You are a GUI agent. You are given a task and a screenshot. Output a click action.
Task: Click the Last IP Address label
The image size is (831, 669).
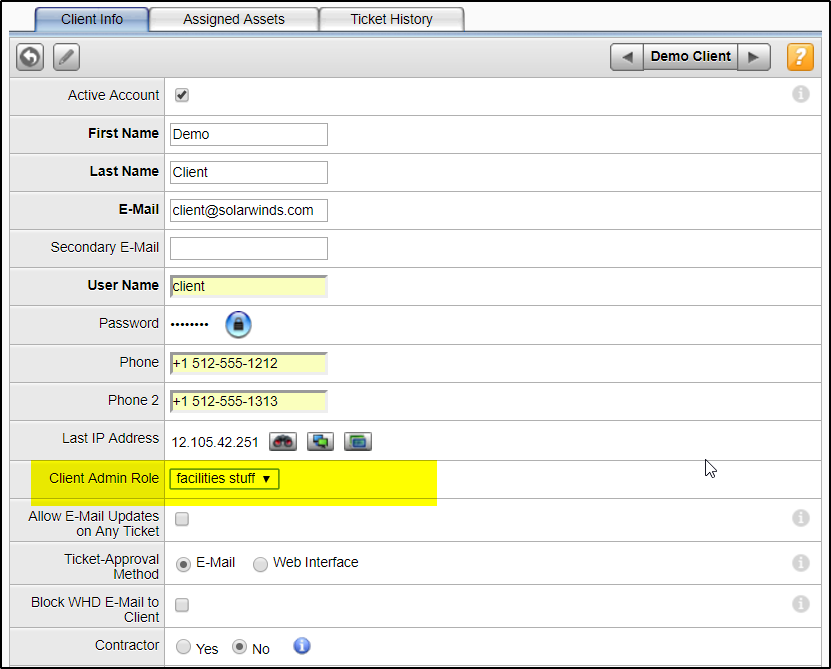110,438
